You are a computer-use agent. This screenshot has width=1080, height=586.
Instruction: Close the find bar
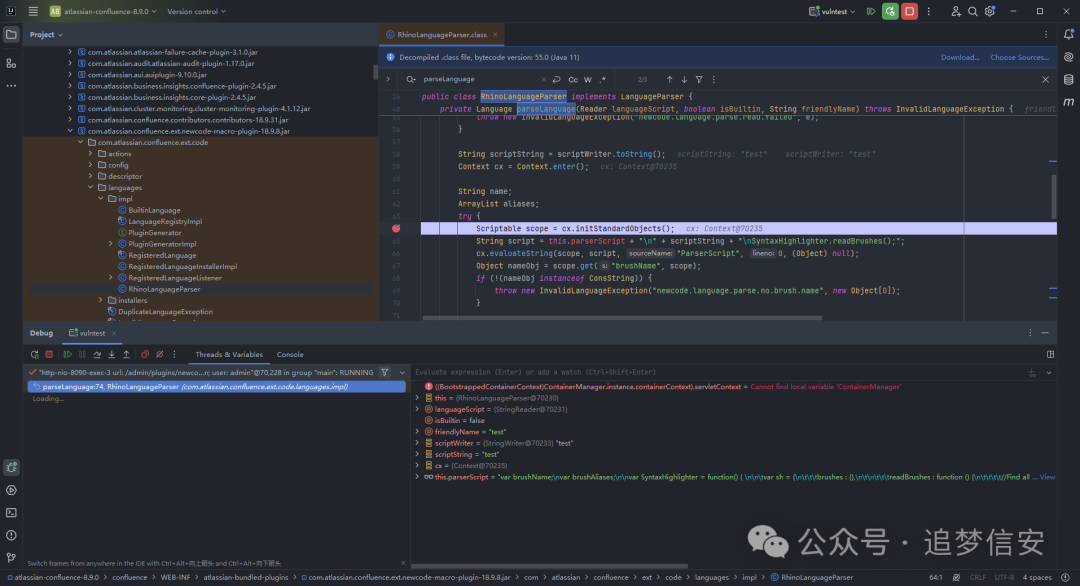click(1046, 80)
